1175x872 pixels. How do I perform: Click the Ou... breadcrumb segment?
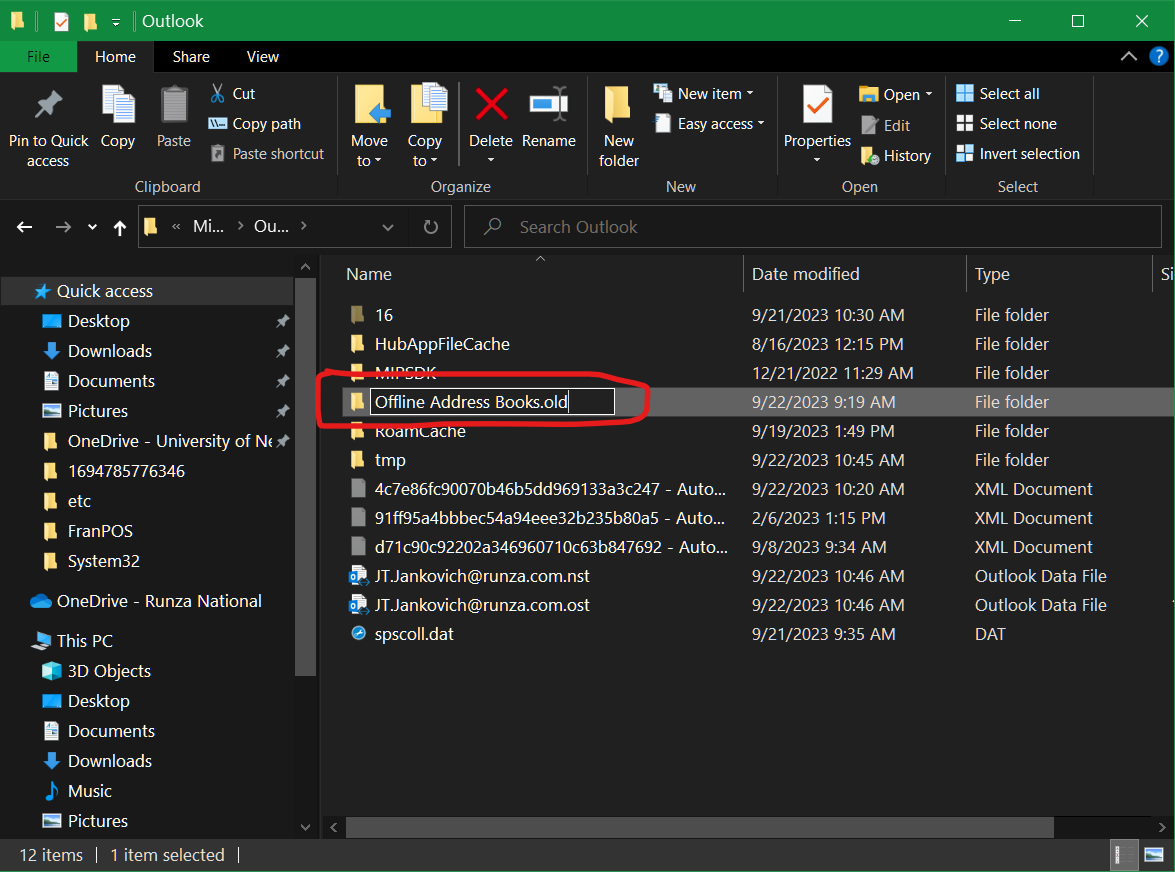pyautogui.click(x=271, y=226)
